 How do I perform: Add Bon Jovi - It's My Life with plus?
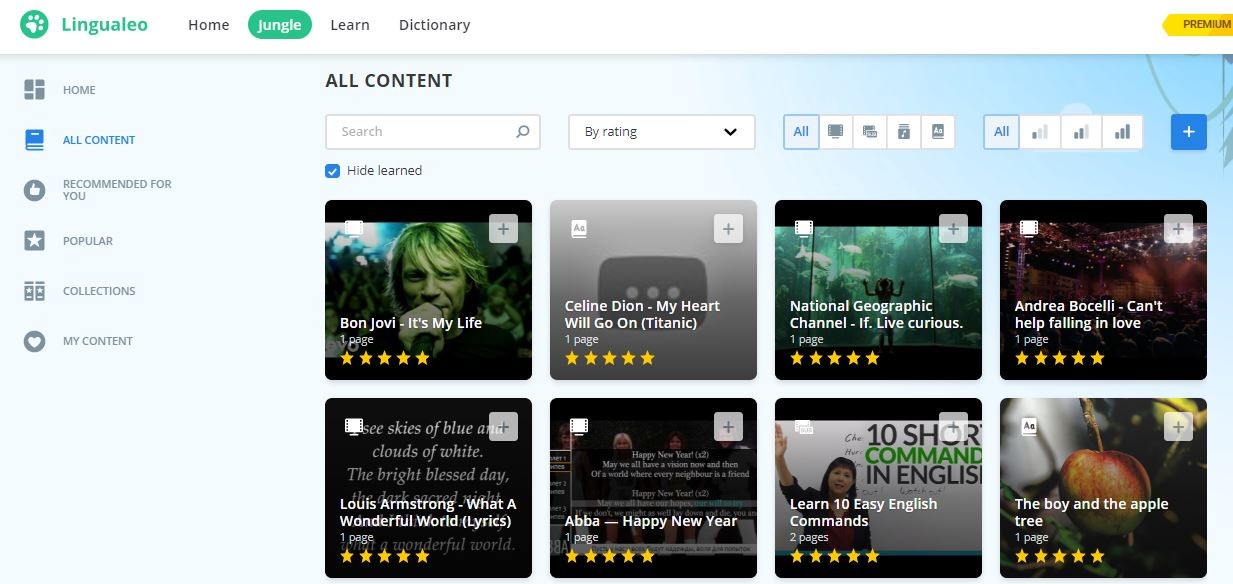[x=503, y=229]
